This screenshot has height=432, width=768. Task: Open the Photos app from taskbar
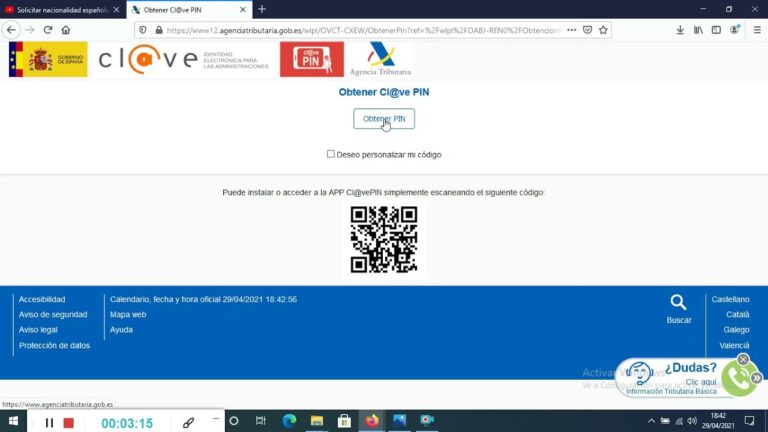[x=399, y=421]
